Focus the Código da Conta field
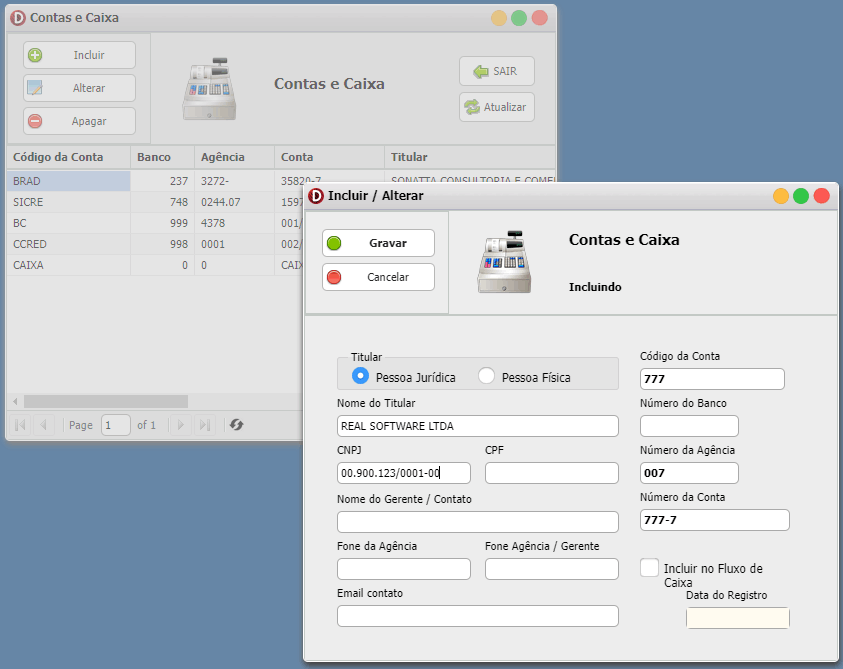 712,379
